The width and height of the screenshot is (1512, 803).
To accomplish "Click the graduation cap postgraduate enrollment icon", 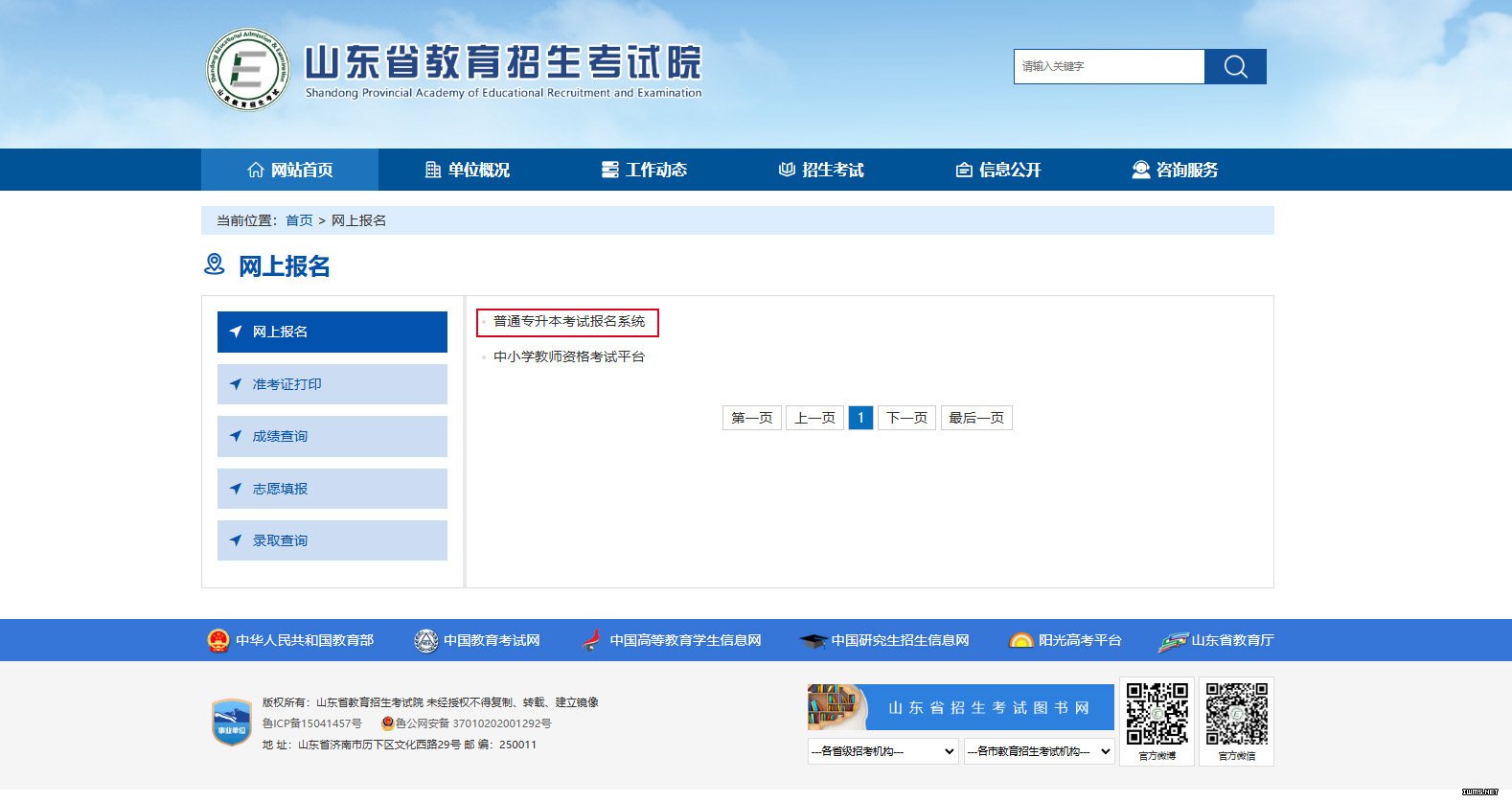I will pos(813,640).
